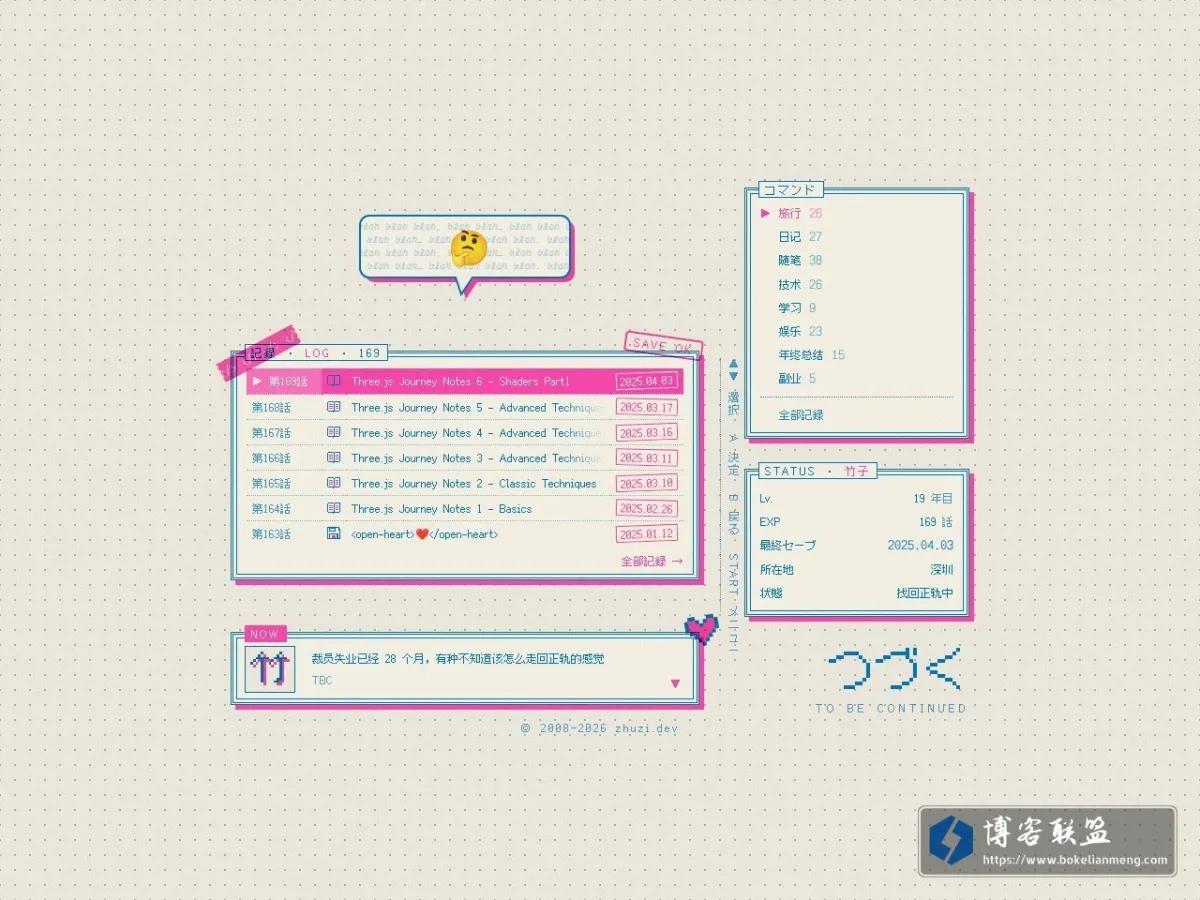Click the white play arrow on row 第169話
Image resolution: width=1200 pixels, height=900 pixels.
[257, 381]
